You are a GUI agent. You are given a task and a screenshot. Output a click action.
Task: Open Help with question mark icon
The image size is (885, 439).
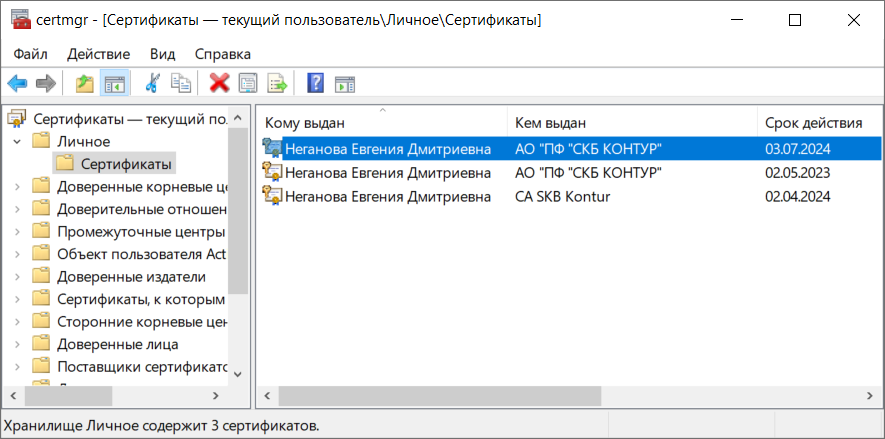316,84
